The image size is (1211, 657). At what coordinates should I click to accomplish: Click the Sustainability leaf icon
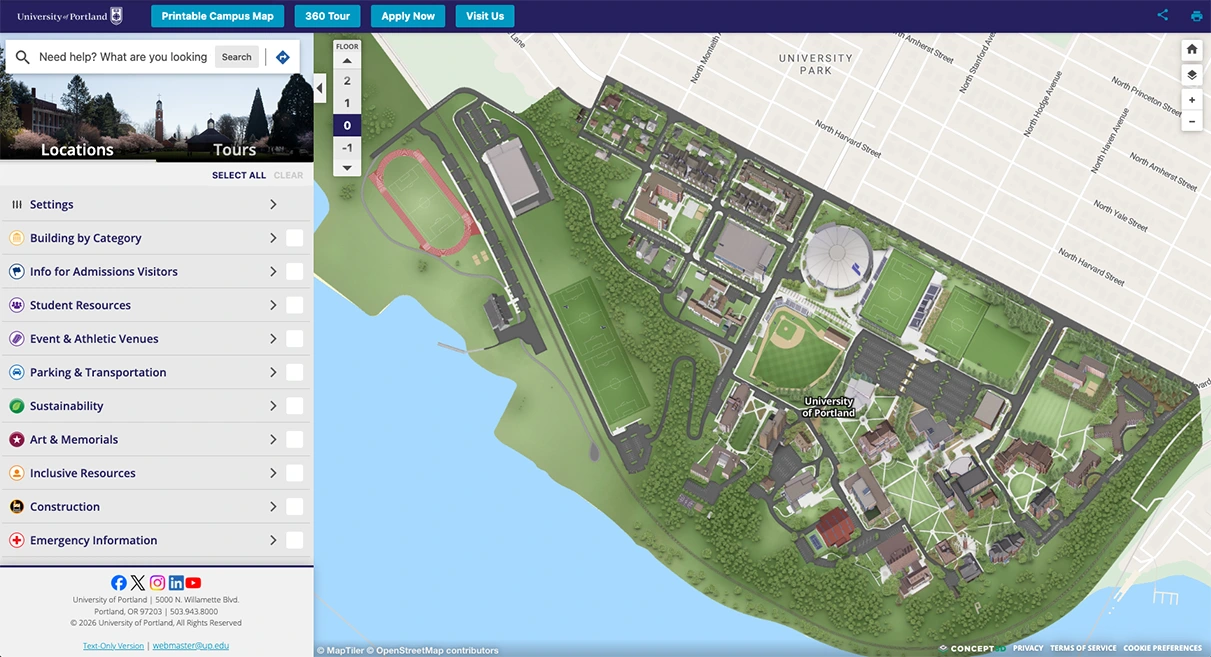16,406
